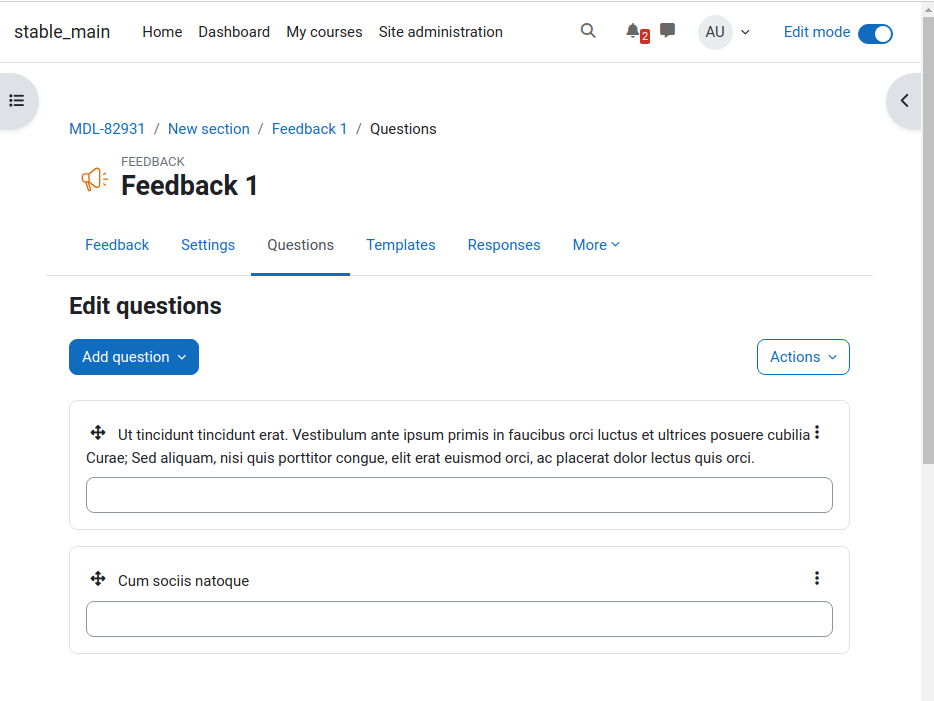This screenshot has width=934, height=701.
Task: Toggle Edit mode switch off
Action: pyautogui.click(x=875, y=34)
